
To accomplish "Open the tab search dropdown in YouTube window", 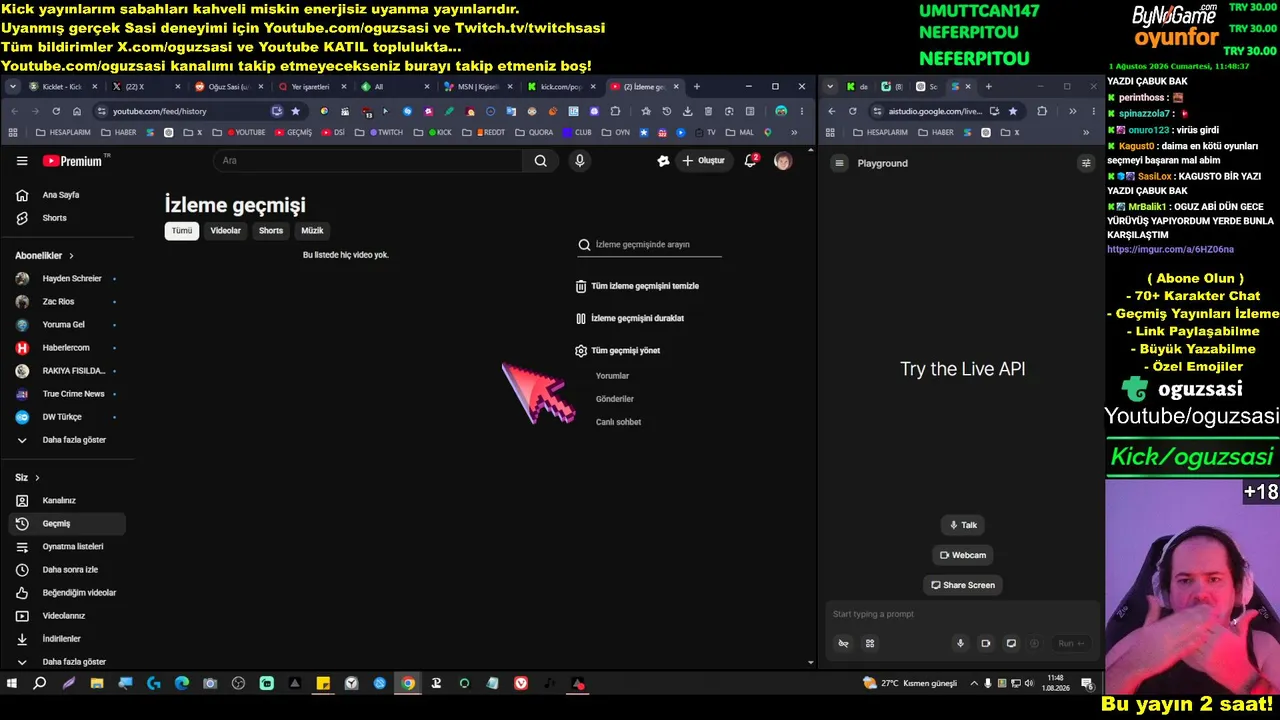I will 13,87.
